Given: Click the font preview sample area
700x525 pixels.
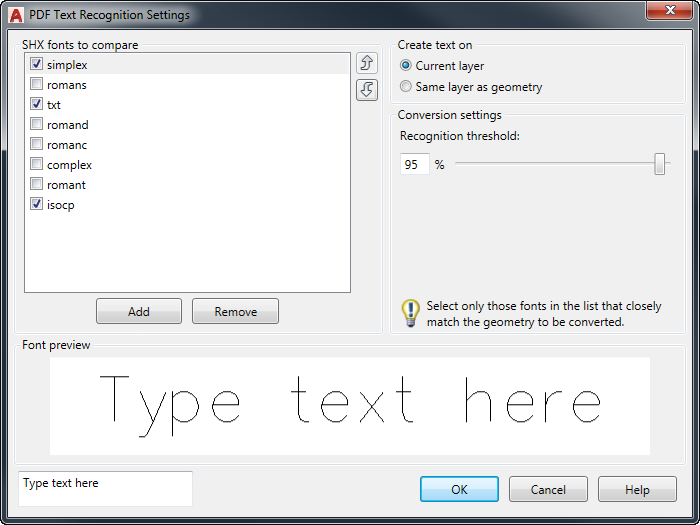Looking at the screenshot, I should [350, 406].
